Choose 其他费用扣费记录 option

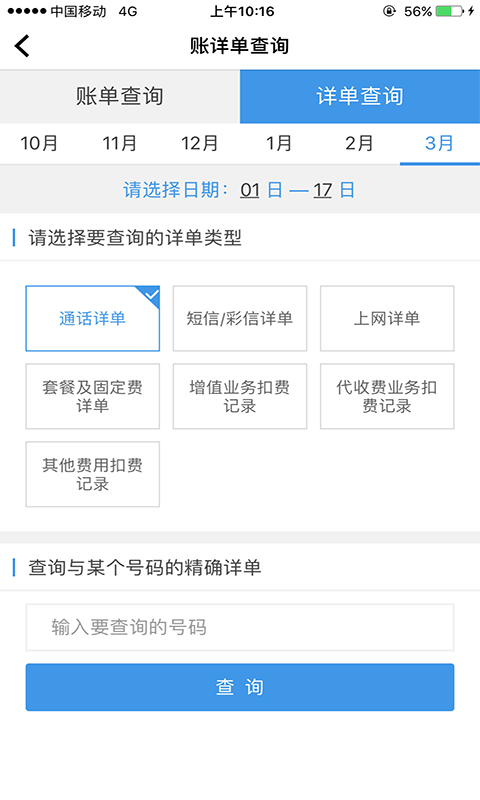93,474
